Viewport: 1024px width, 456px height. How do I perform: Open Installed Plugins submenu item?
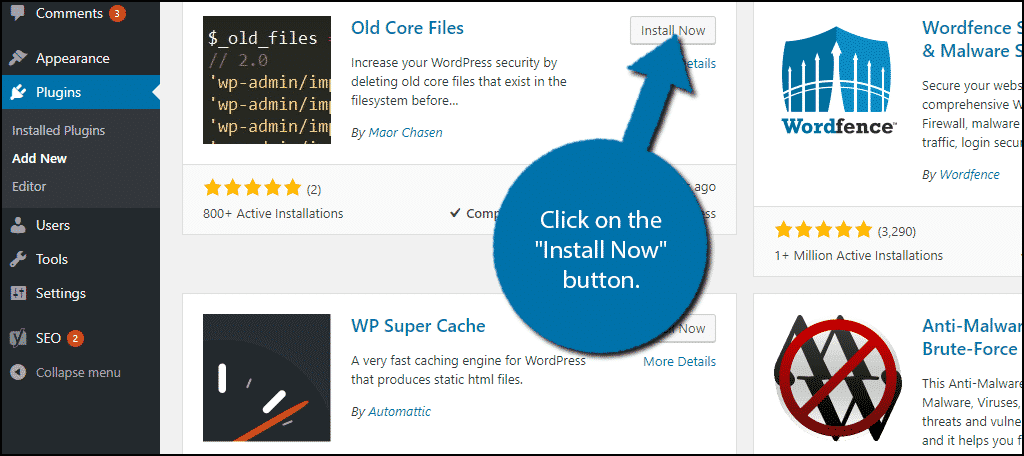58,130
